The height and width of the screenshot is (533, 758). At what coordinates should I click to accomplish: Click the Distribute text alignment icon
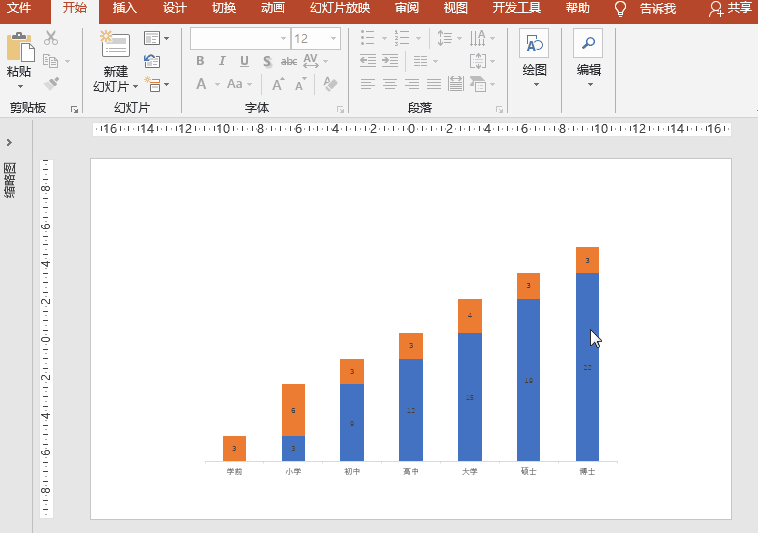click(x=455, y=84)
